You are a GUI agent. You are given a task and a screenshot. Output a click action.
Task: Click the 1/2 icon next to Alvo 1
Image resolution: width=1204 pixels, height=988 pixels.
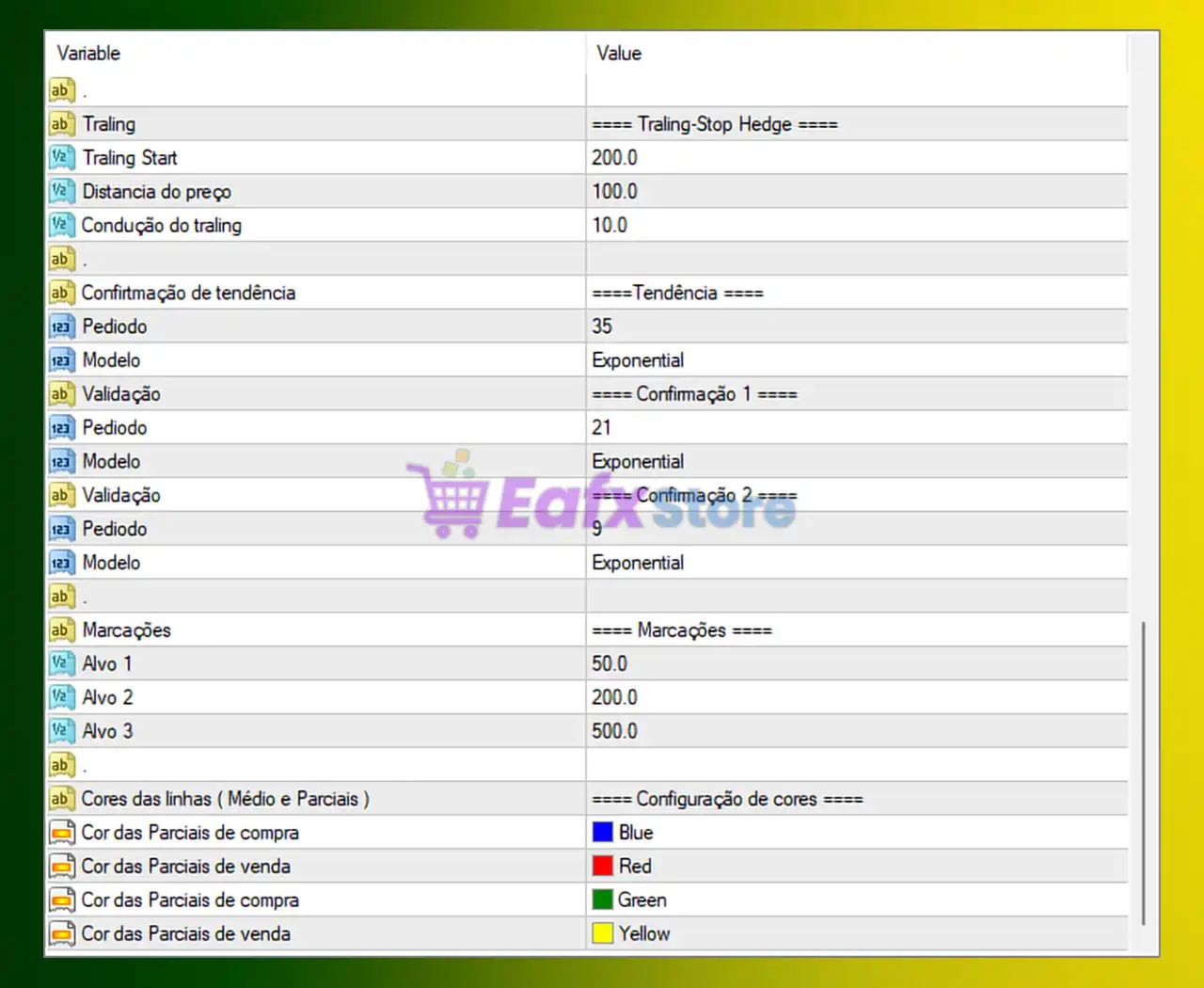tap(60, 663)
